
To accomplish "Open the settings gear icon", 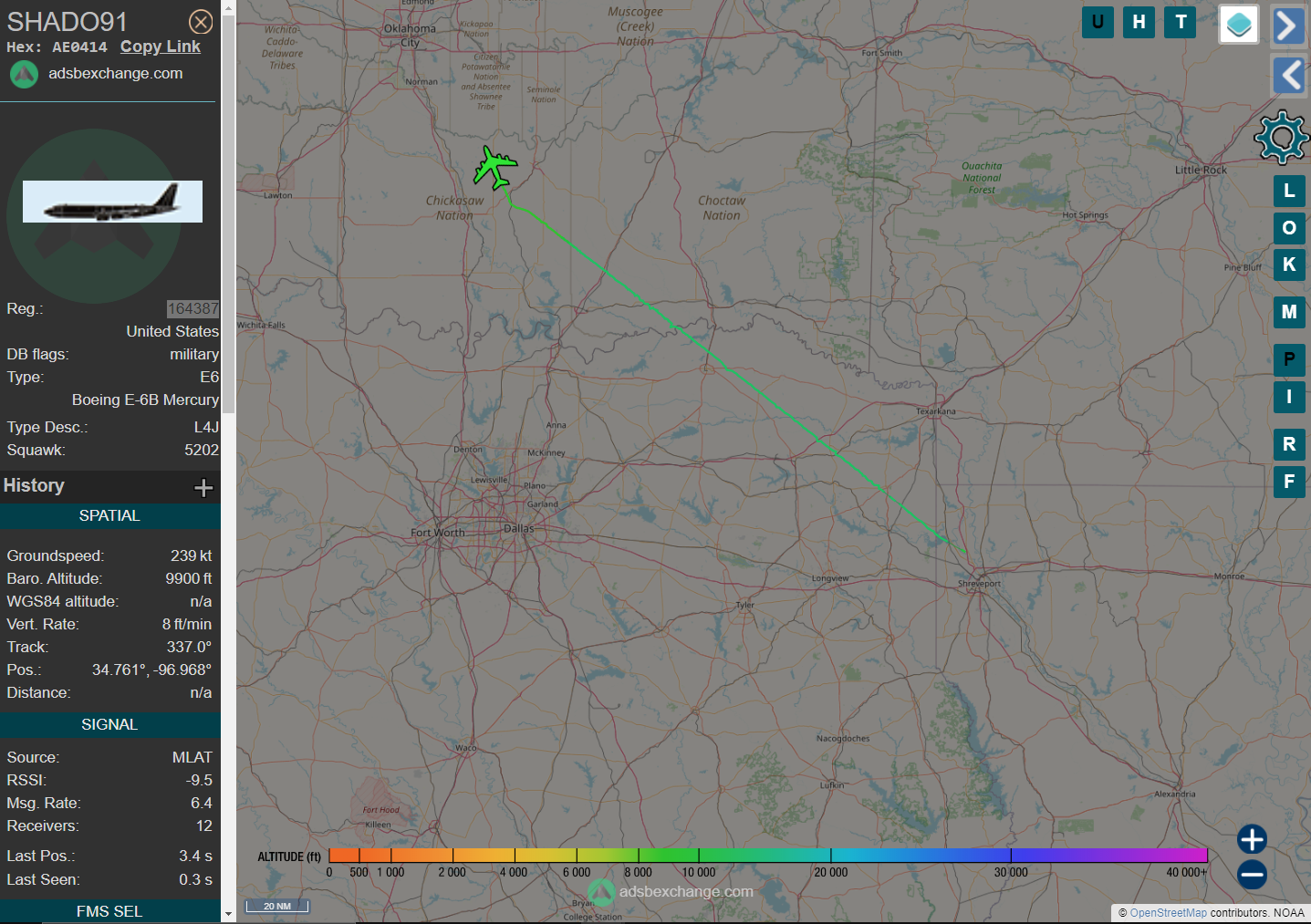I will (x=1282, y=137).
